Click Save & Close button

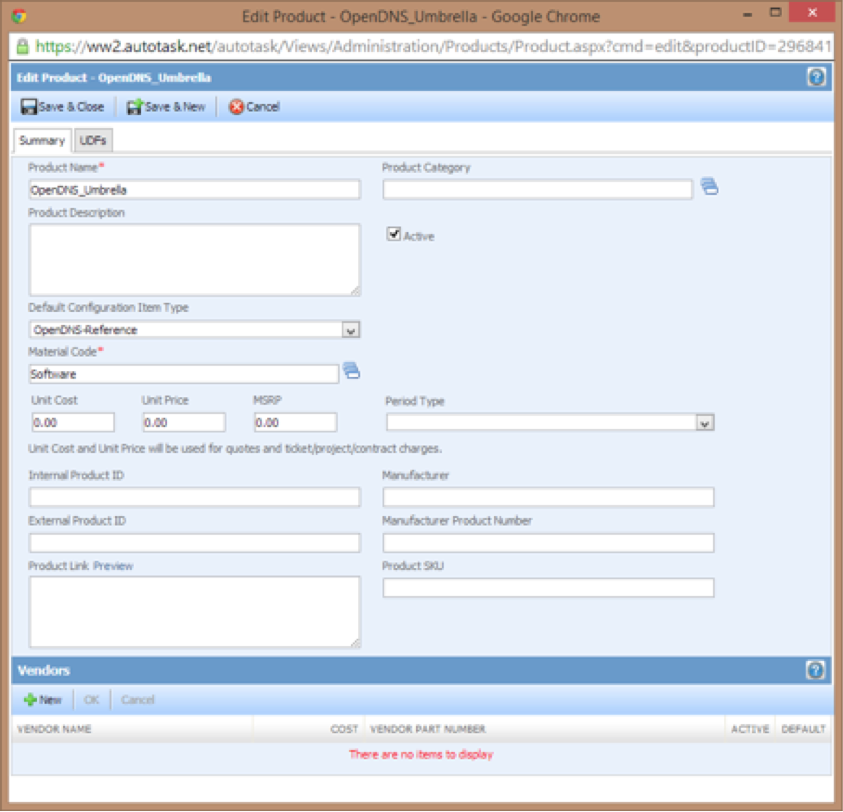tap(62, 106)
